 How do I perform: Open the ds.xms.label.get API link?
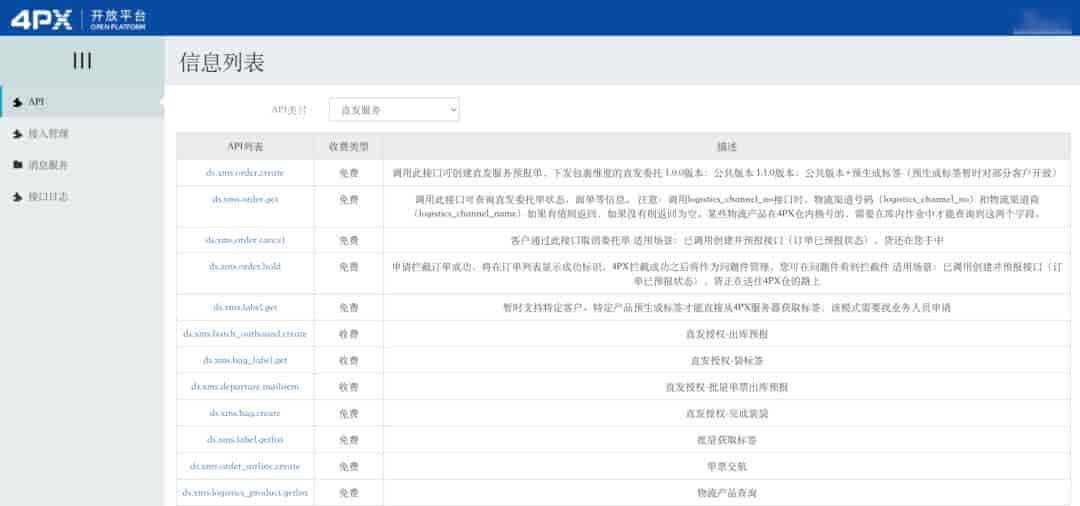245,308
